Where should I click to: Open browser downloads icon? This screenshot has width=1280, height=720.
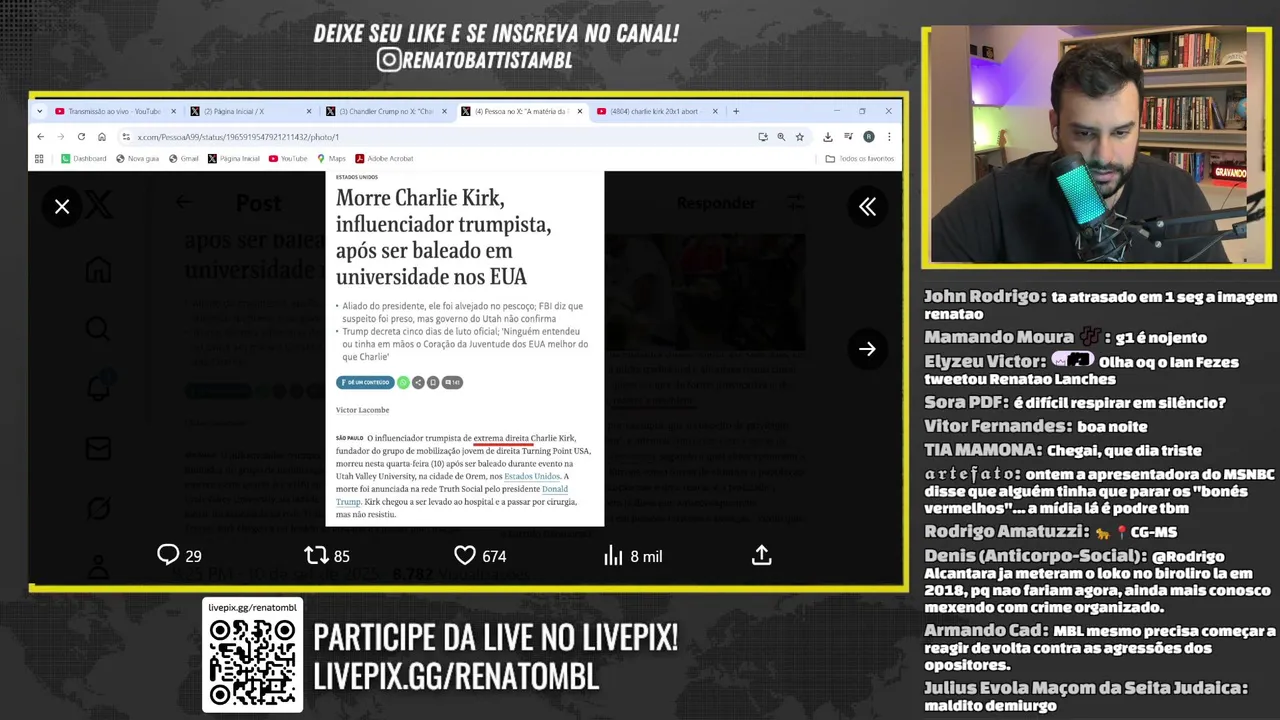pyautogui.click(x=828, y=137)
